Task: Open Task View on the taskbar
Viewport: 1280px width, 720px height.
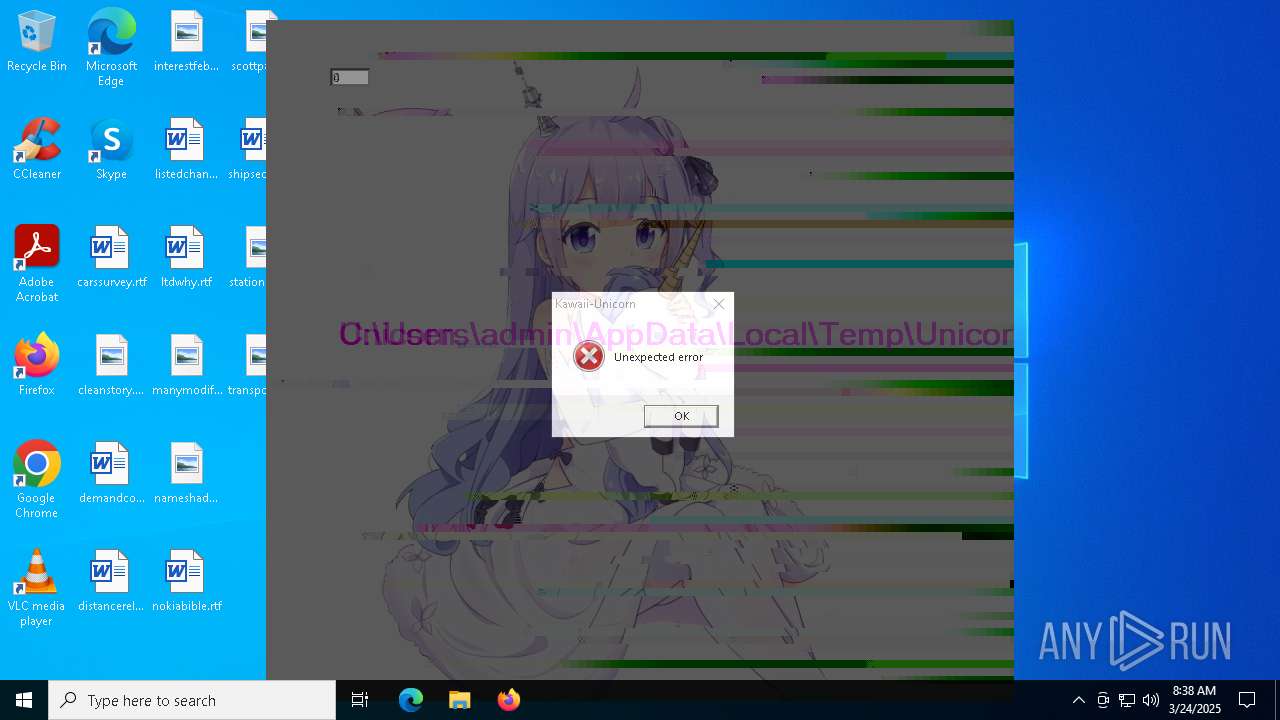Action: coord(360,700)
